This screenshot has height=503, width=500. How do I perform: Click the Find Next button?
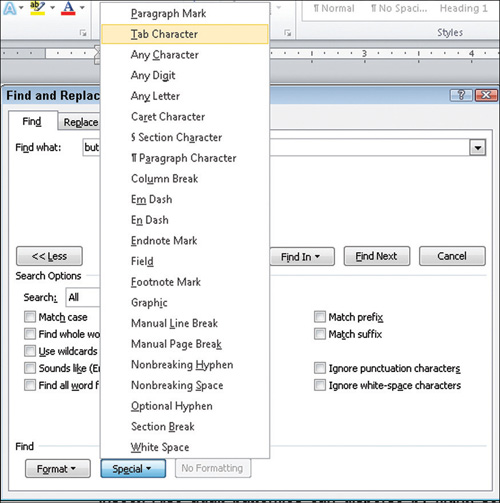(x=377, y=256)
